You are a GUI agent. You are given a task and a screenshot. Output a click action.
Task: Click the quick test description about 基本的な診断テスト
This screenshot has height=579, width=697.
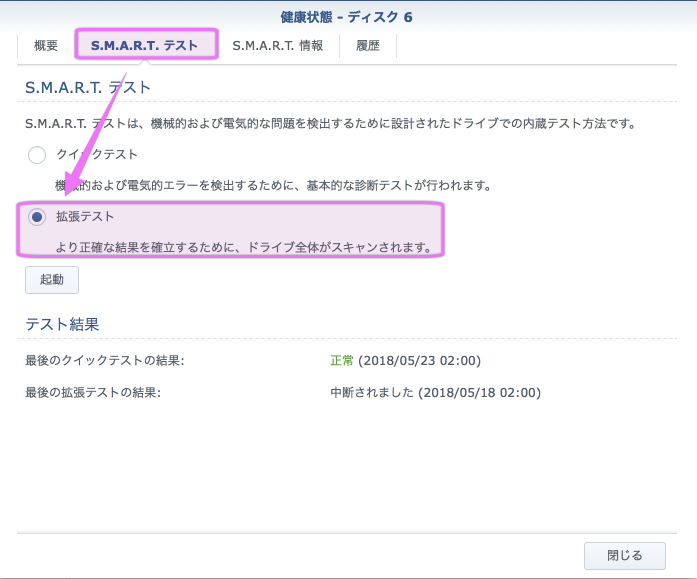point(273,185)
